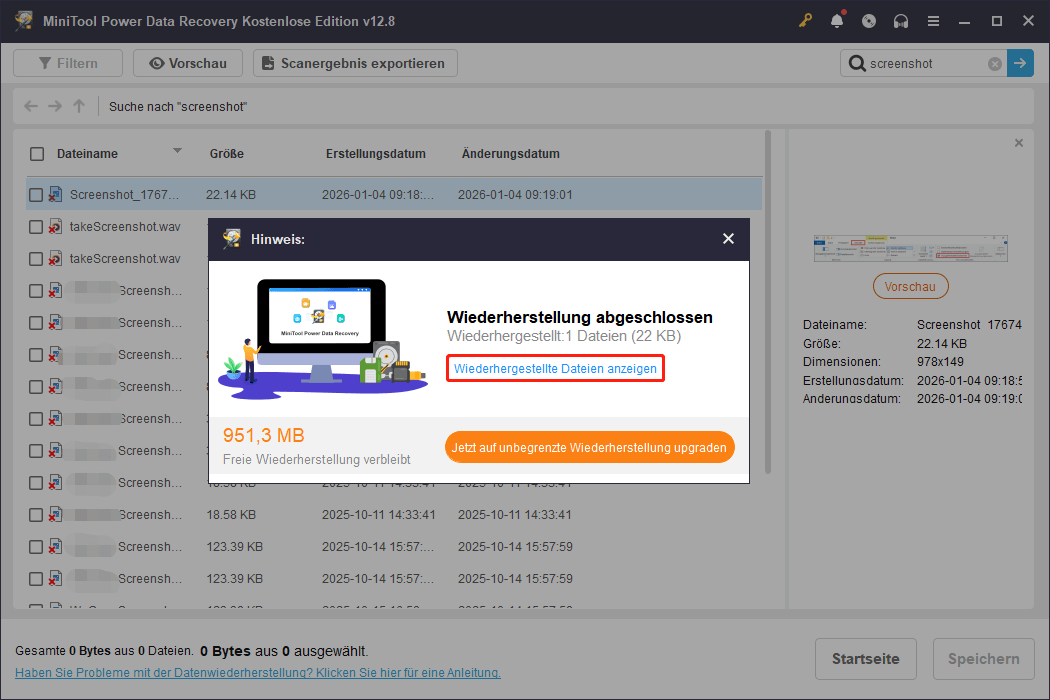Upgrade to unlimited recovery

pos(589,447)
